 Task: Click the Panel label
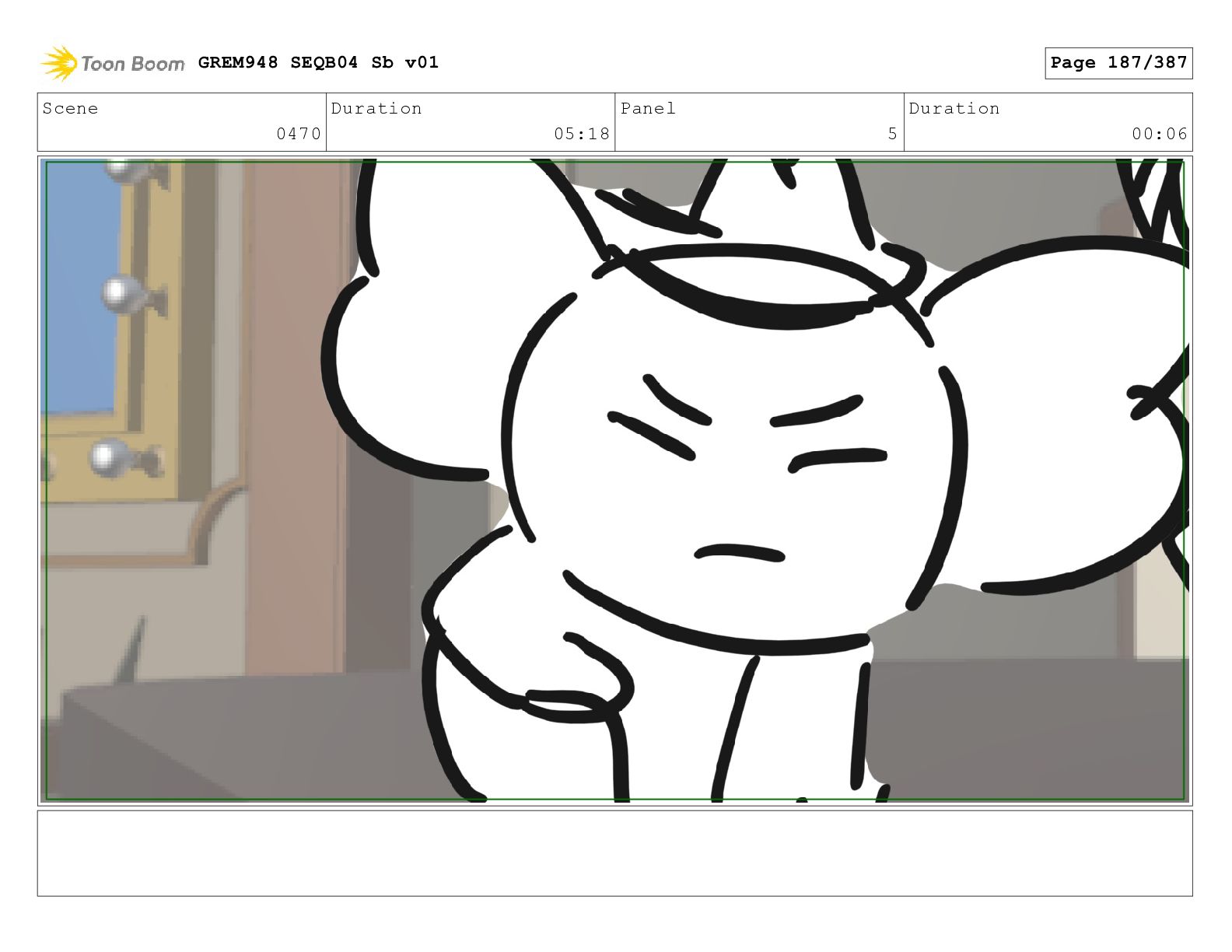648,108
